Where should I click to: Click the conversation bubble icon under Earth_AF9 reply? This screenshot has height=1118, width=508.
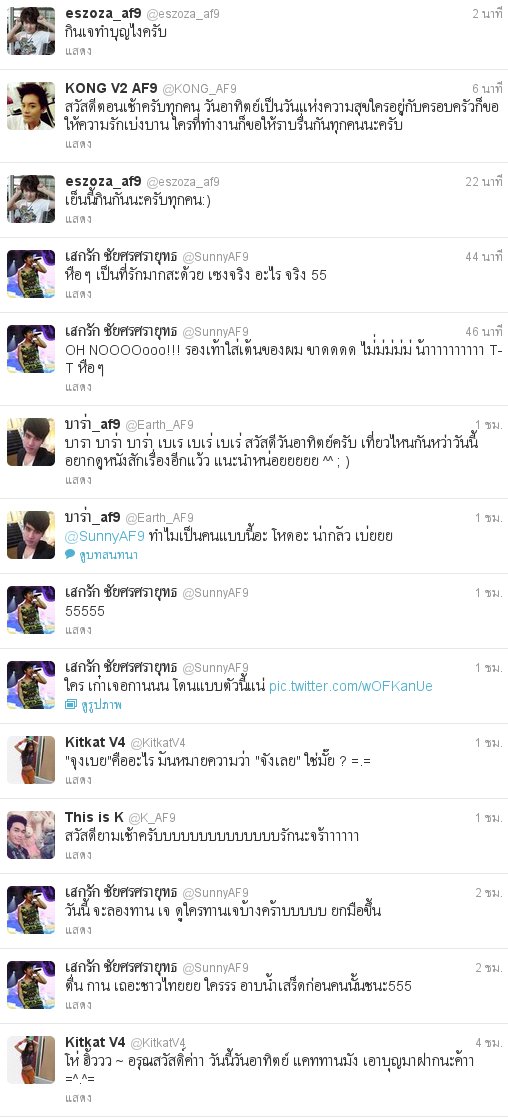tap(70, 554)
